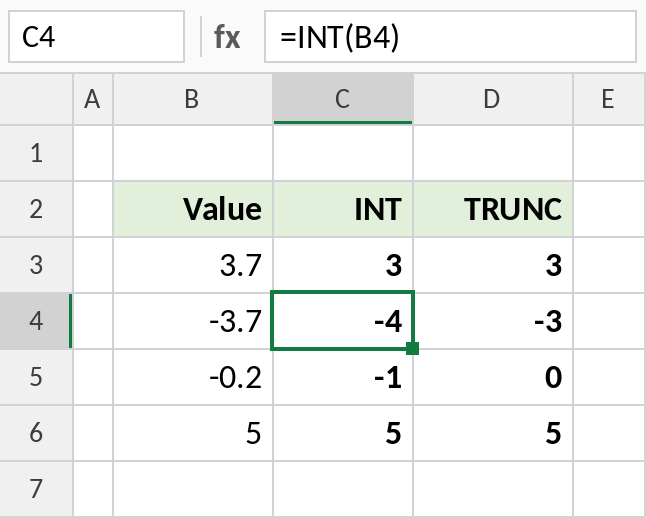Select row 4 header
This screenshot has width=646, height=518.
click(x=36, y=321)
